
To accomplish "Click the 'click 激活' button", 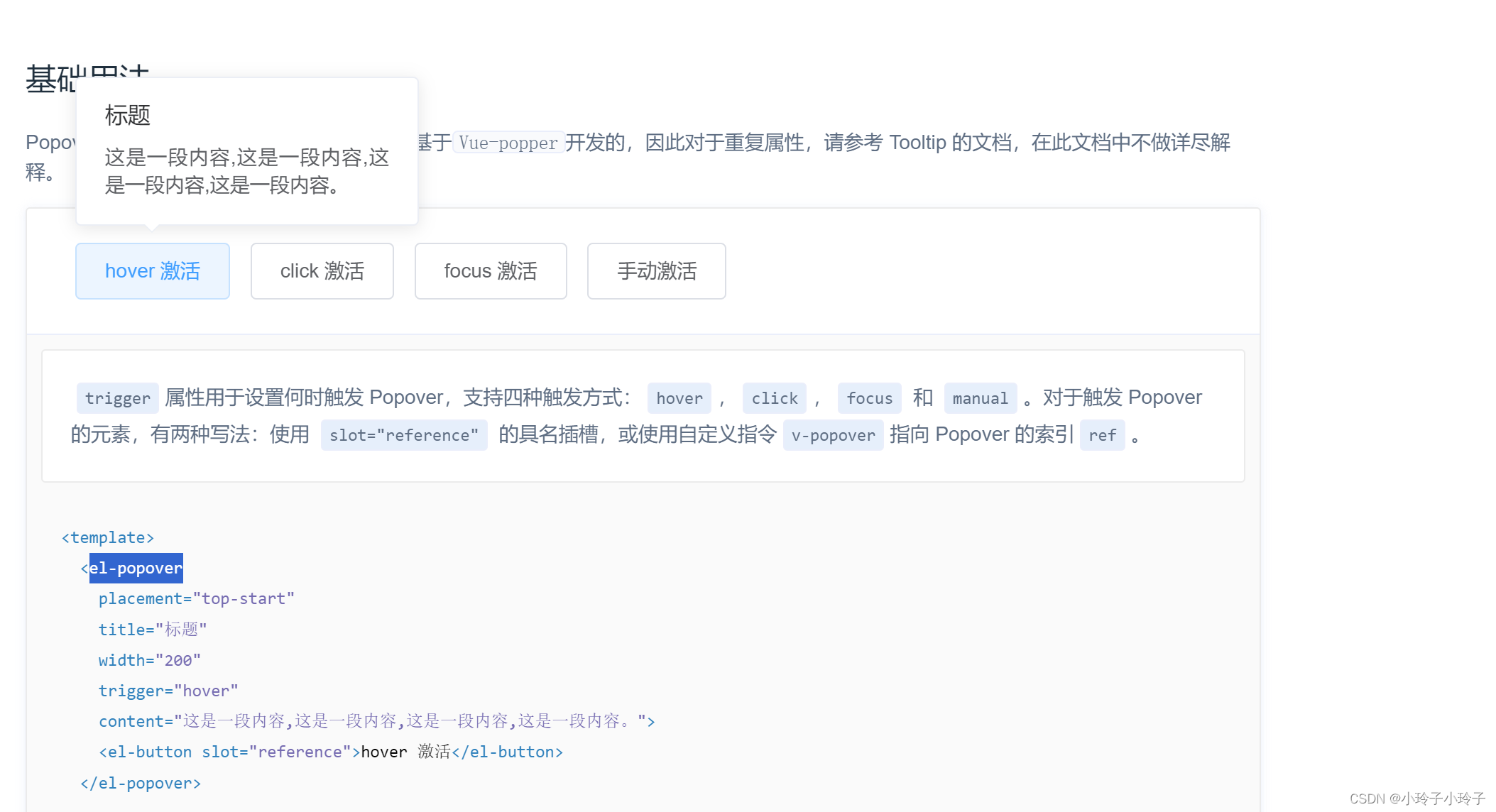I will coord(322,270).
